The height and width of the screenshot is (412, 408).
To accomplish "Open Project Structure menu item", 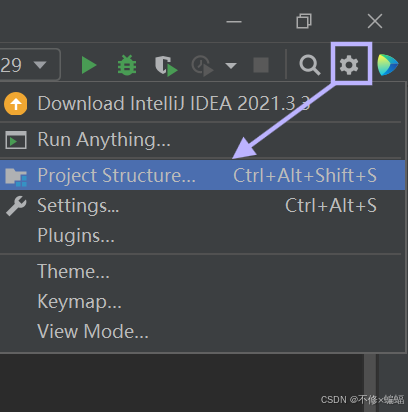I will 202,175.
